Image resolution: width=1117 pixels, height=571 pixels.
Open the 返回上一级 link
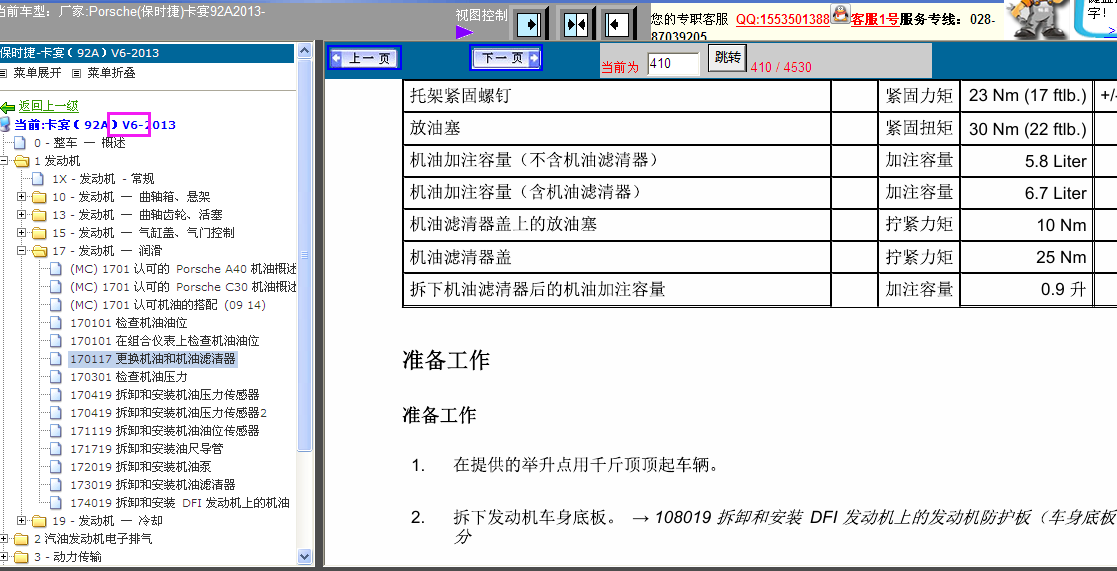tap(48, 107)
